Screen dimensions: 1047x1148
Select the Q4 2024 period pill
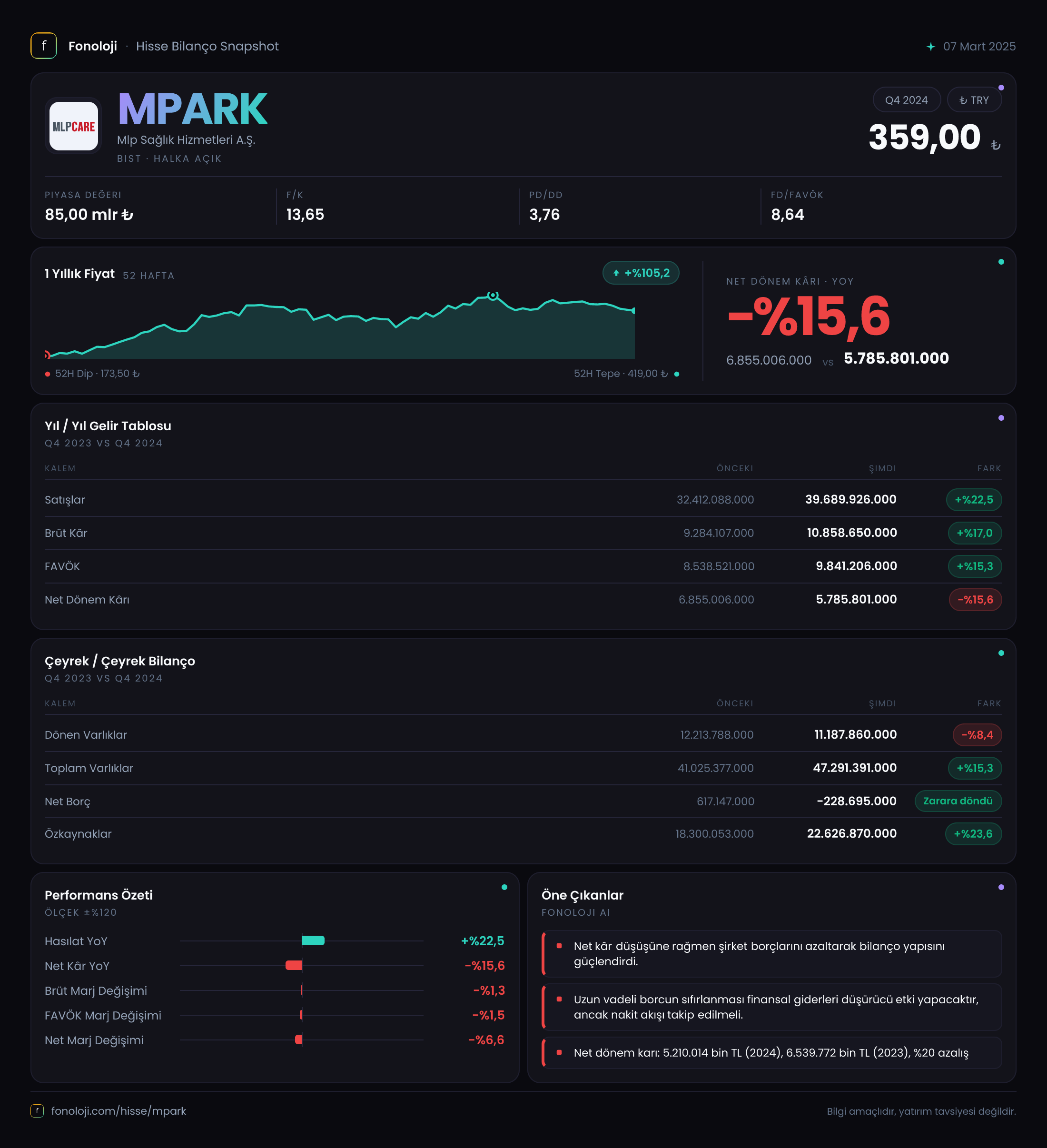click(907, 100)
